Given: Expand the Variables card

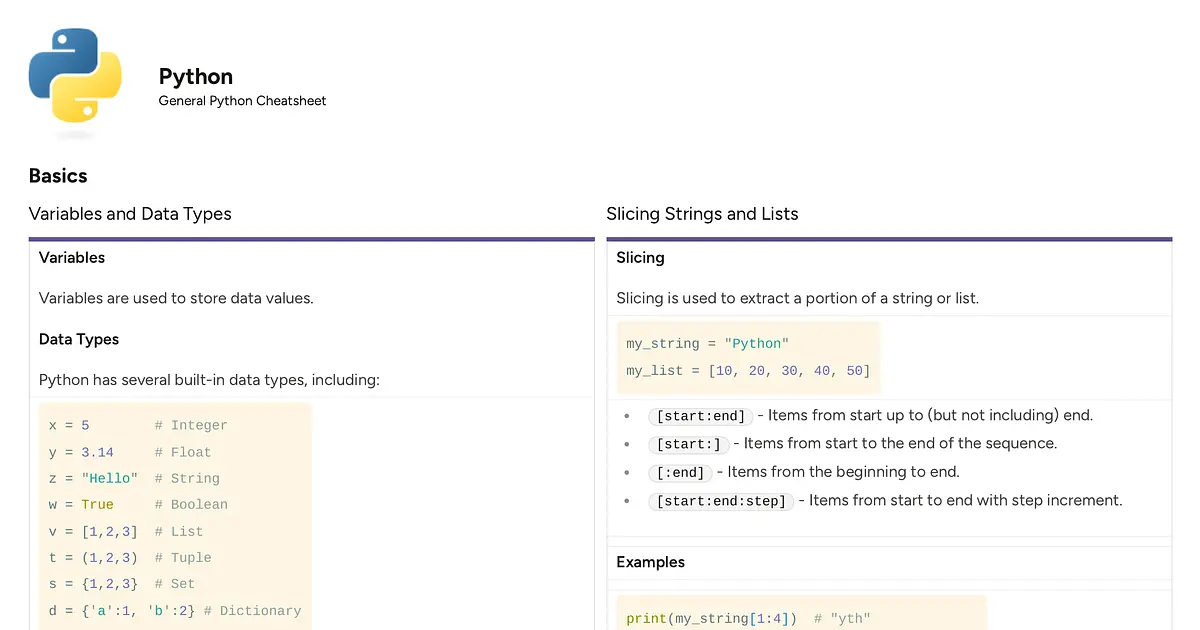Looking at the screenshot, I should (x=71, y=257).
